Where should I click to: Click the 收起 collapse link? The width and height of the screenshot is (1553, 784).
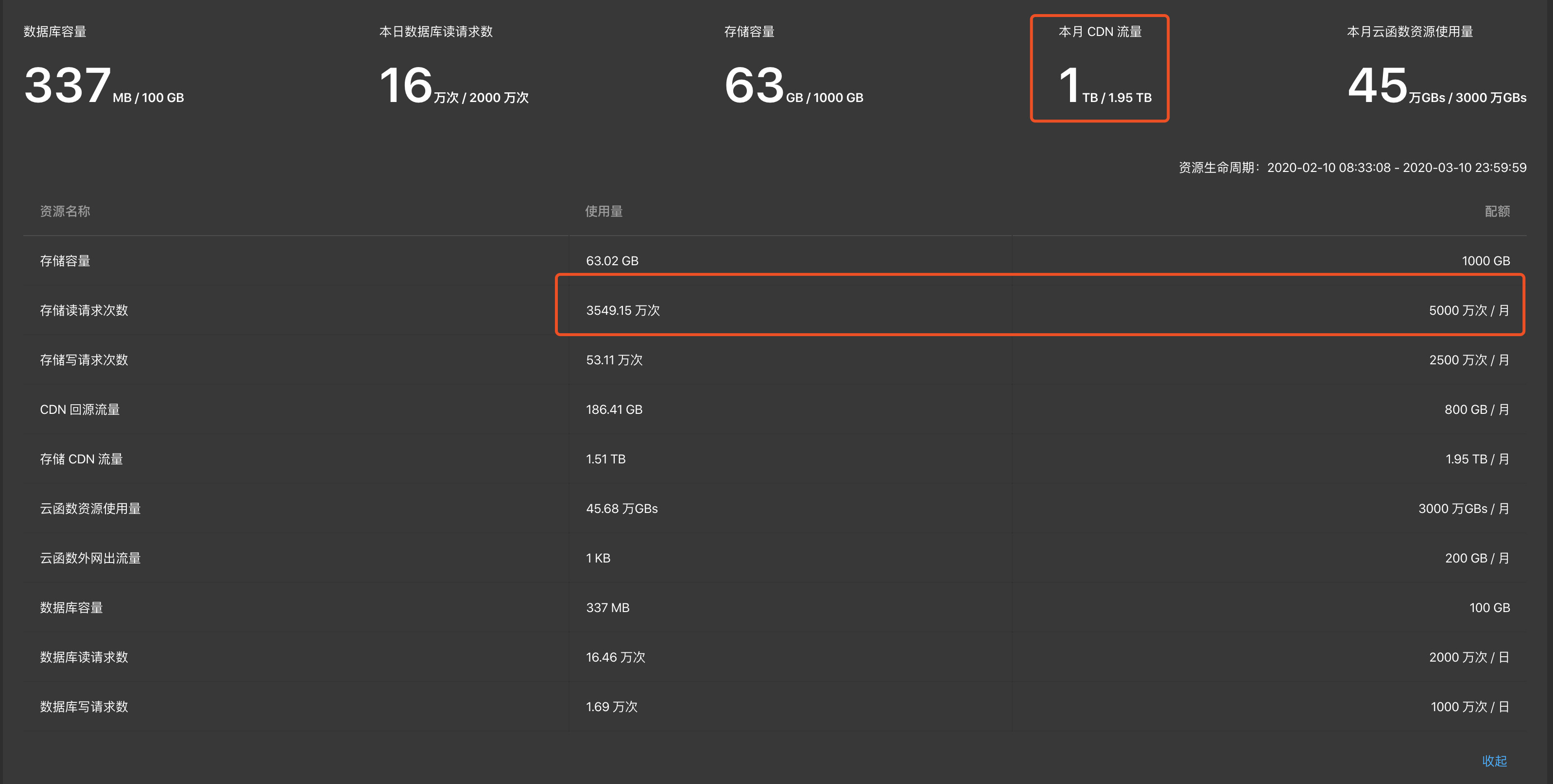tap(1494, 761)
